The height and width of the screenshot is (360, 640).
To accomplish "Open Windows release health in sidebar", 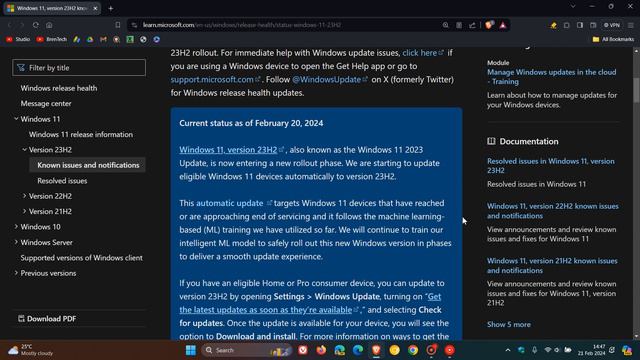I will click(x=59, y=88).
